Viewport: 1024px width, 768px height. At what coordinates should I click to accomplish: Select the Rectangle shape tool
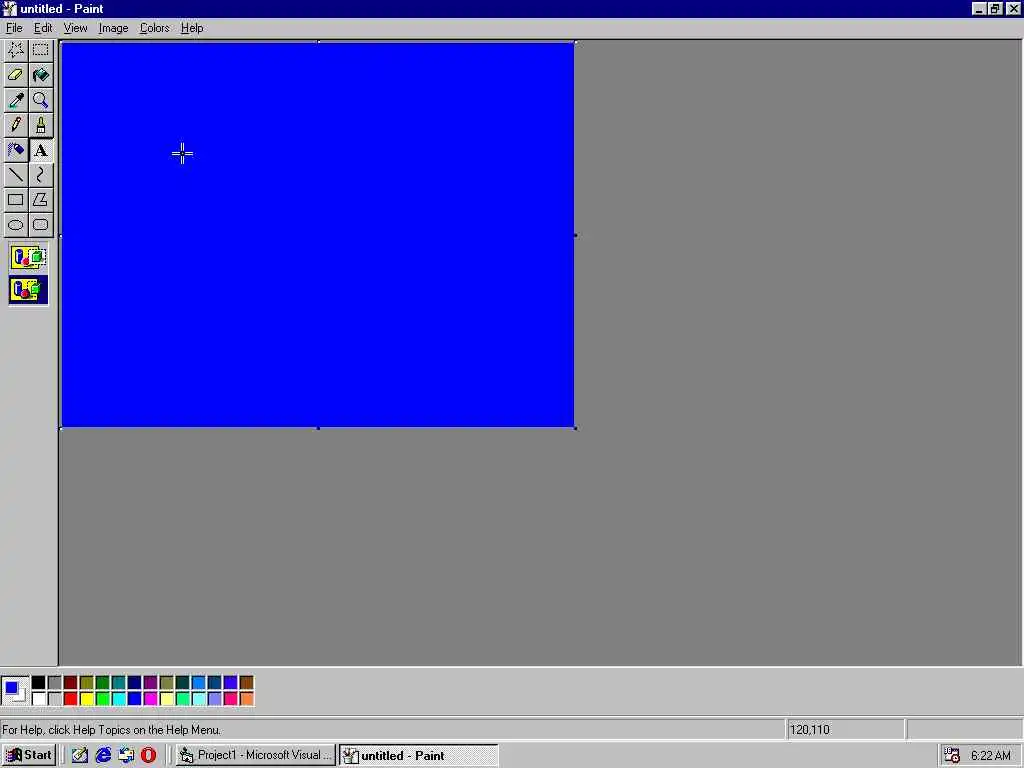click(16, 200)
